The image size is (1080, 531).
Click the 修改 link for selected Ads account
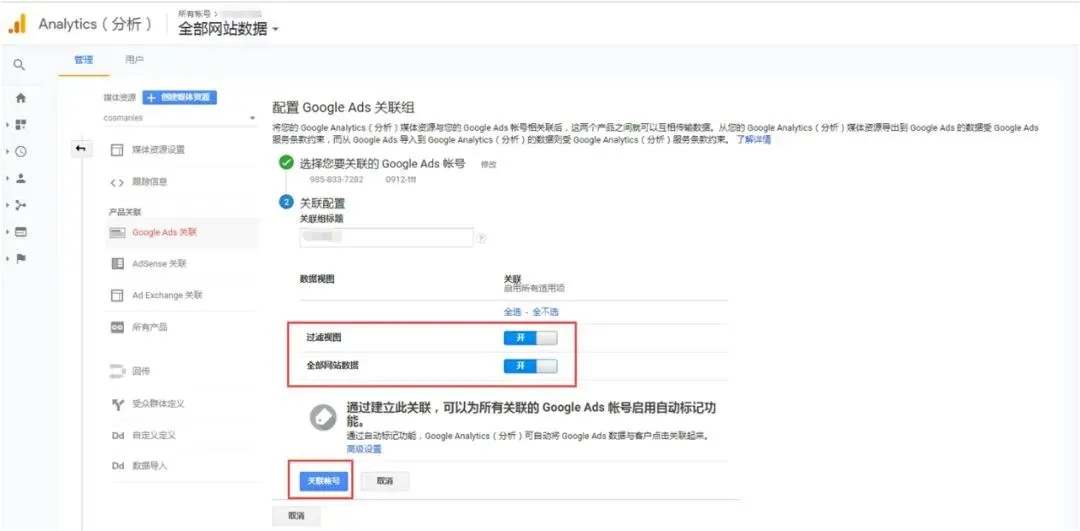488,165
